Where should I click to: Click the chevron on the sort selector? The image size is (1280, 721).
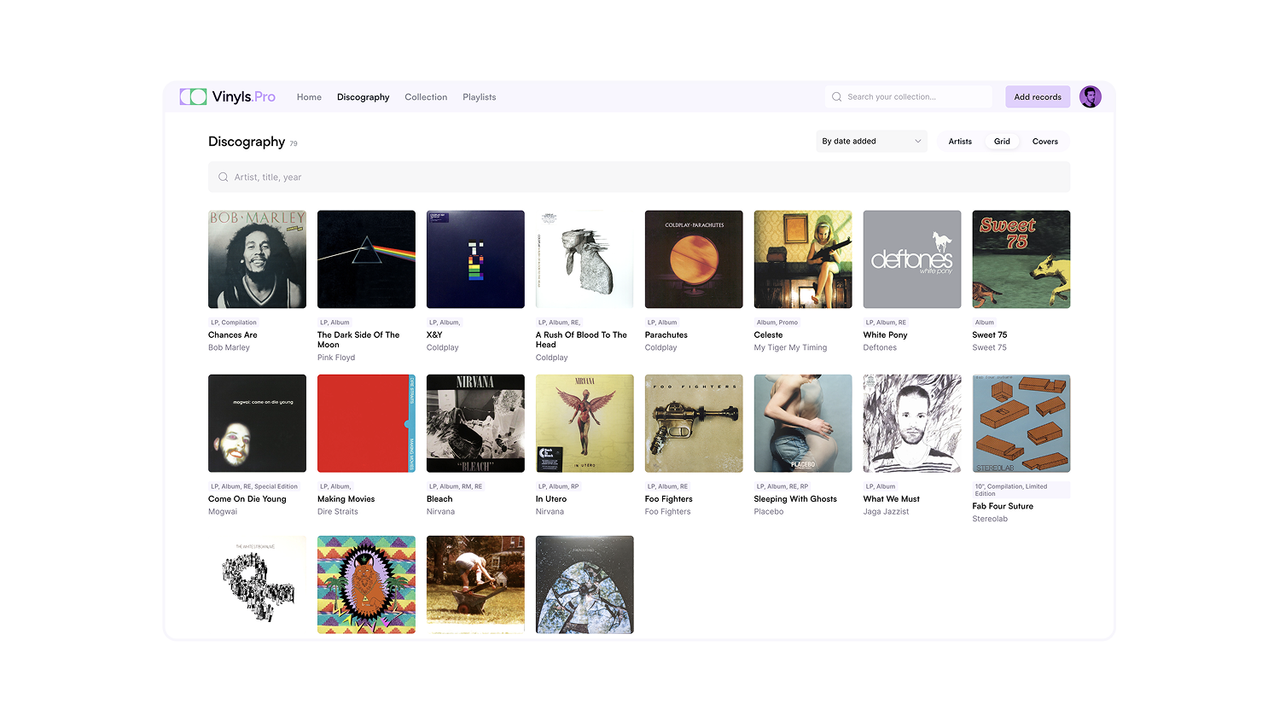917,141
